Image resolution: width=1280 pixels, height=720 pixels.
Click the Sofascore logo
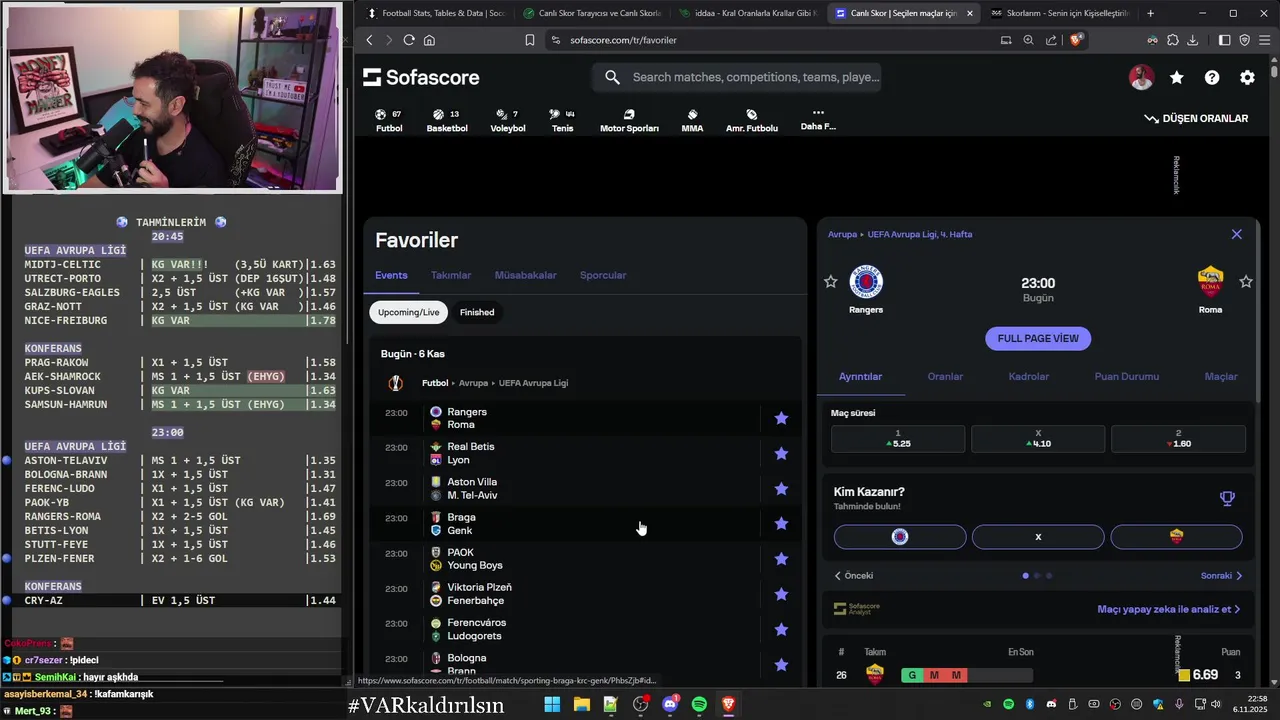(x=421, y=77)
